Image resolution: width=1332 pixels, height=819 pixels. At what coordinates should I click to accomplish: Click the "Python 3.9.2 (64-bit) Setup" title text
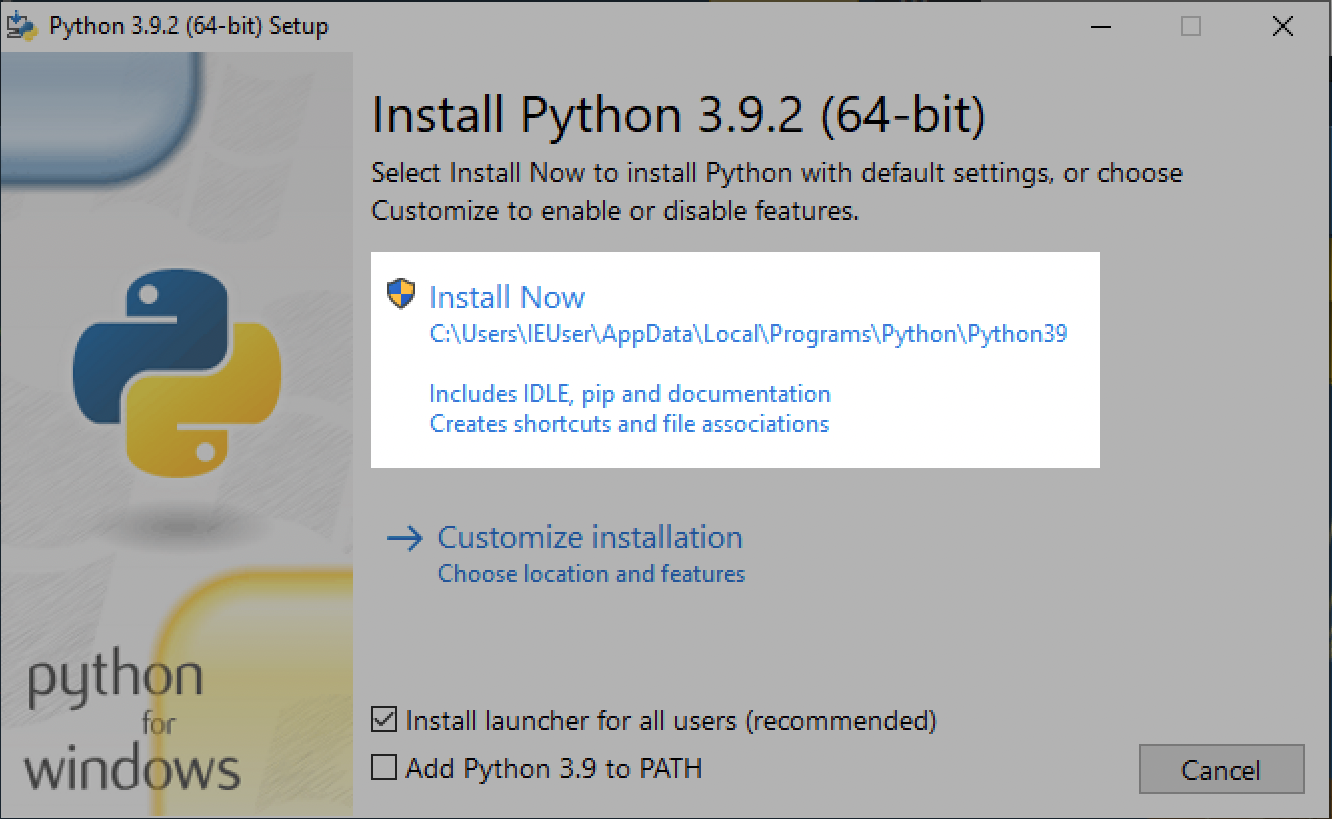pos(189,26)
